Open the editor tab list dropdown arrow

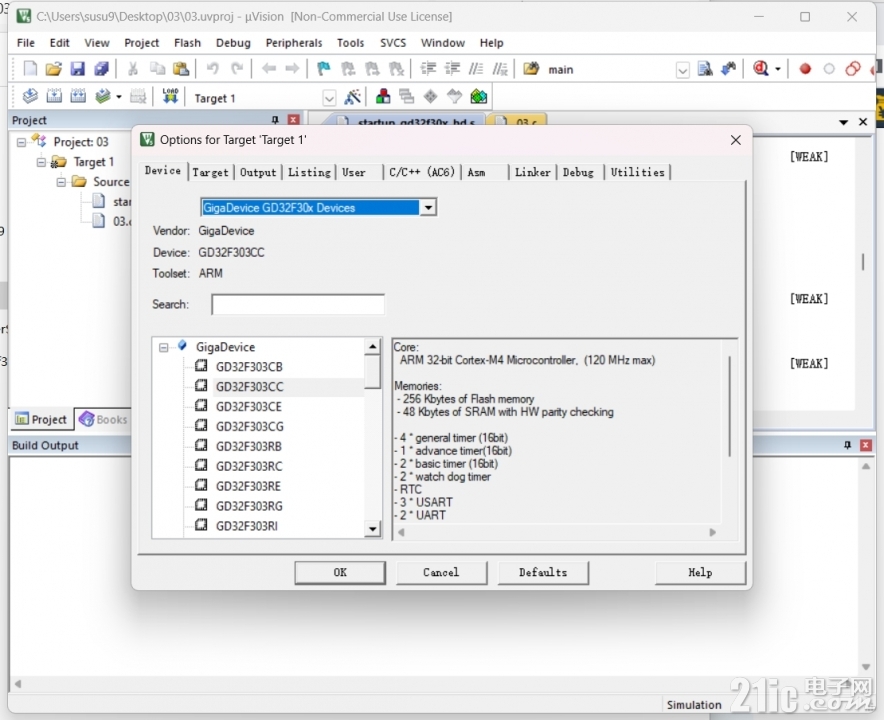pos(843,122)
